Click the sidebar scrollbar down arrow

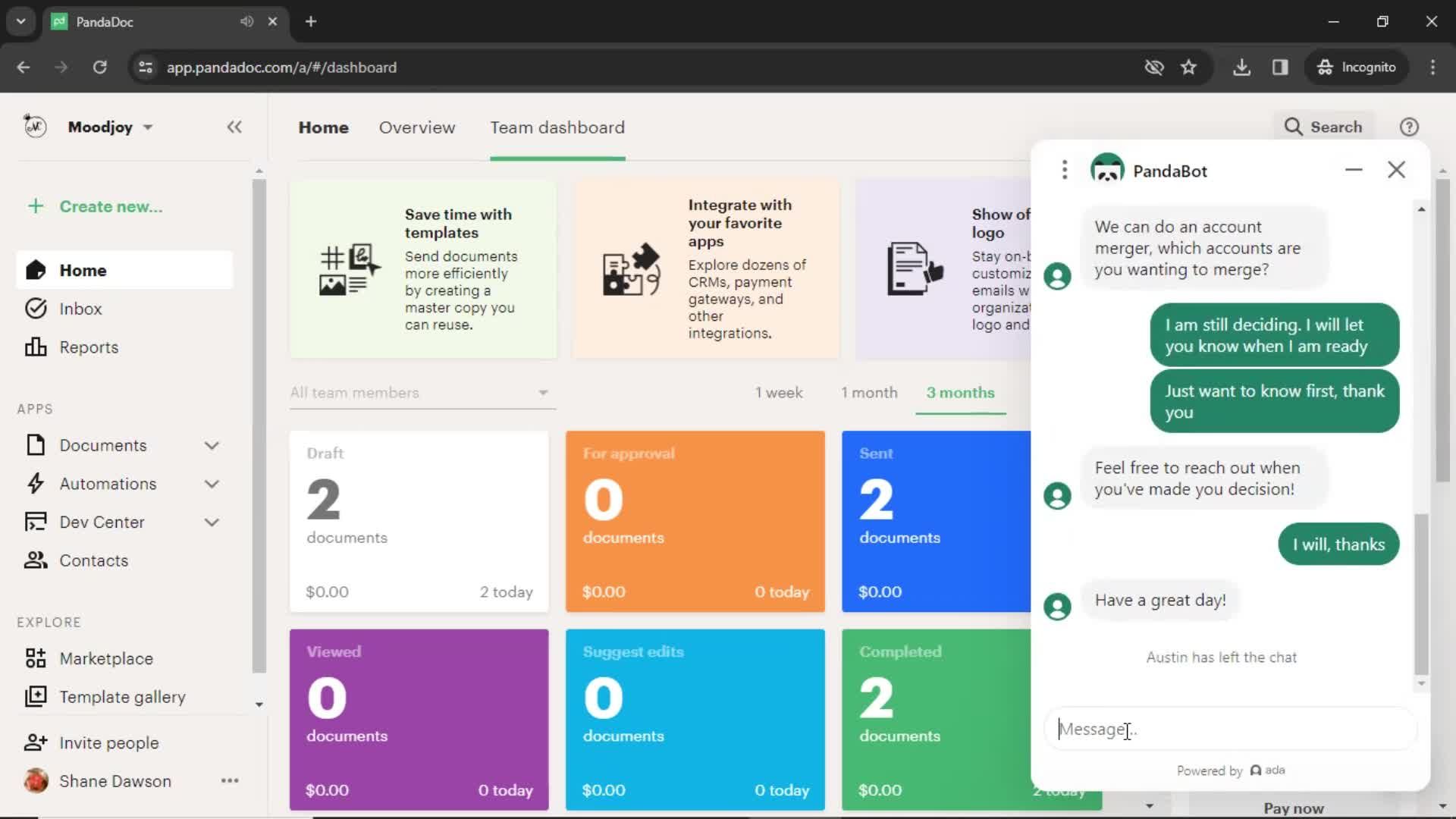coord(259,704)
